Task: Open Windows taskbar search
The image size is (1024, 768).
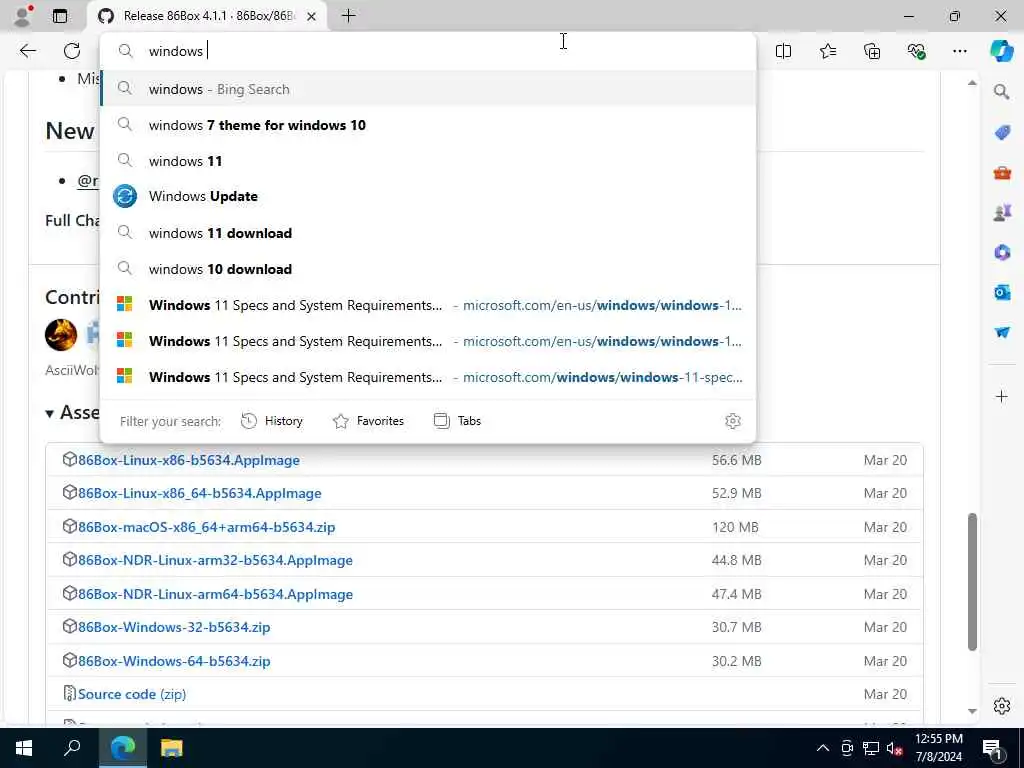Action: coord(72,748)
